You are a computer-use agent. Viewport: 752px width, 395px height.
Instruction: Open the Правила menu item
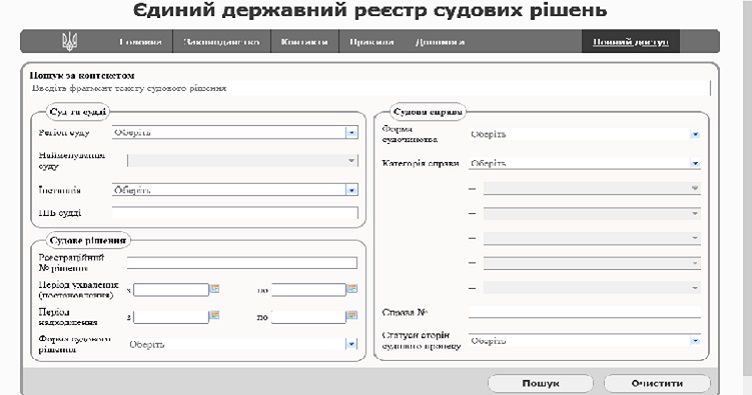point(372,42)
